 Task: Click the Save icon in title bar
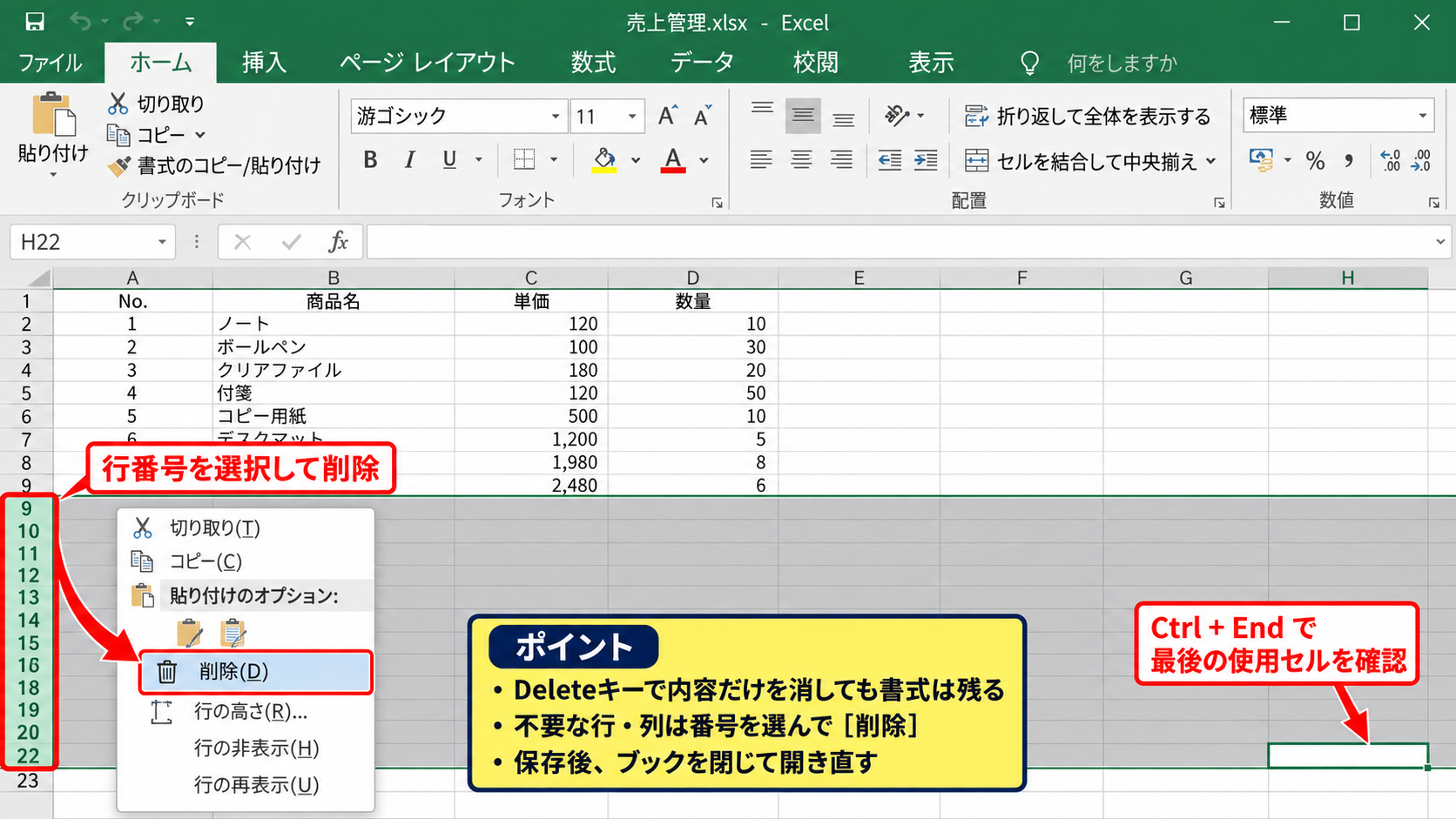35,22
